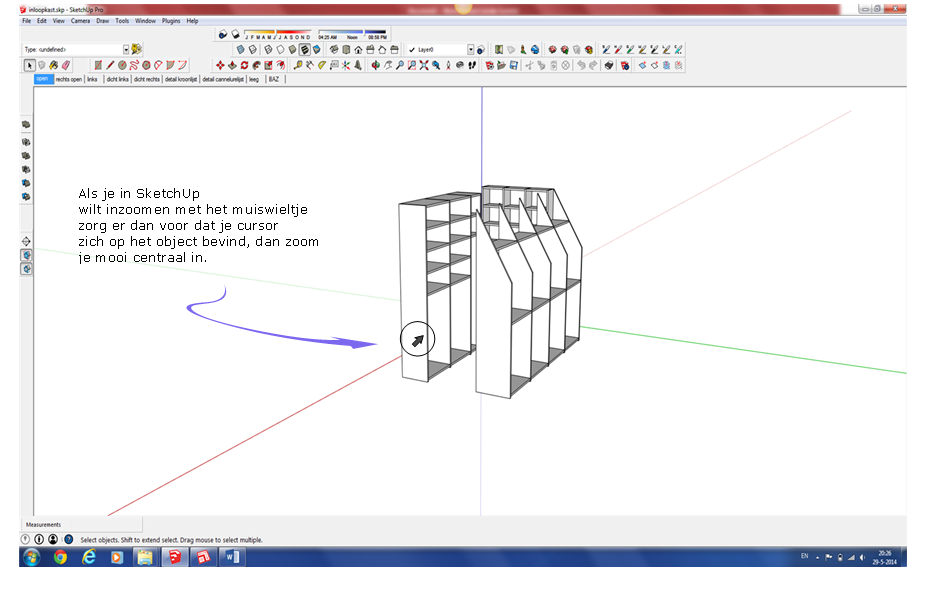Select the Axes tool

(346, 65)
